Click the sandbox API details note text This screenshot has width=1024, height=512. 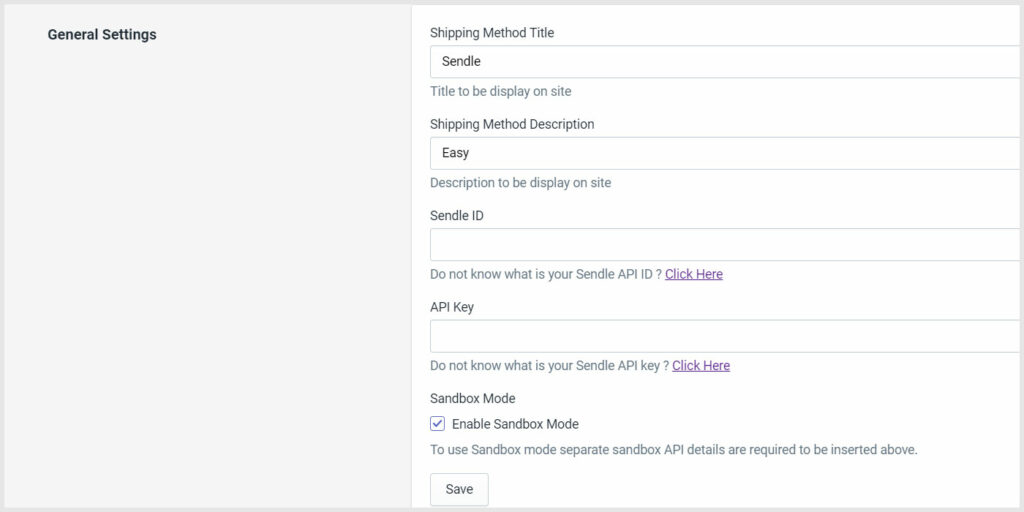(674, 450)
